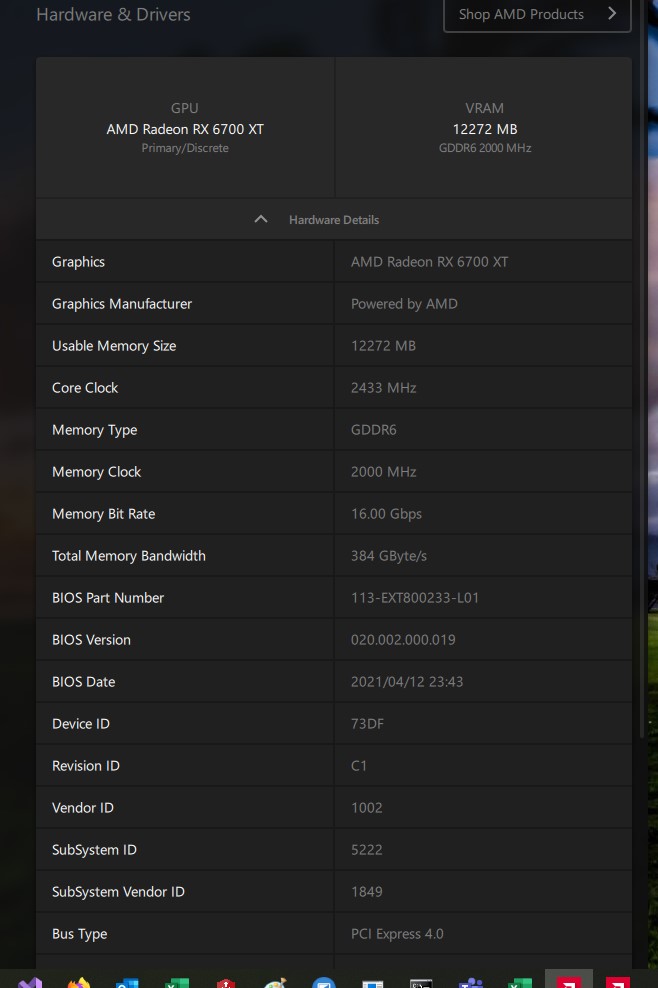Screen dimensions: 658x988
Task: Select the Core Clock value 2433 MHz
Action: pos(383,388)
